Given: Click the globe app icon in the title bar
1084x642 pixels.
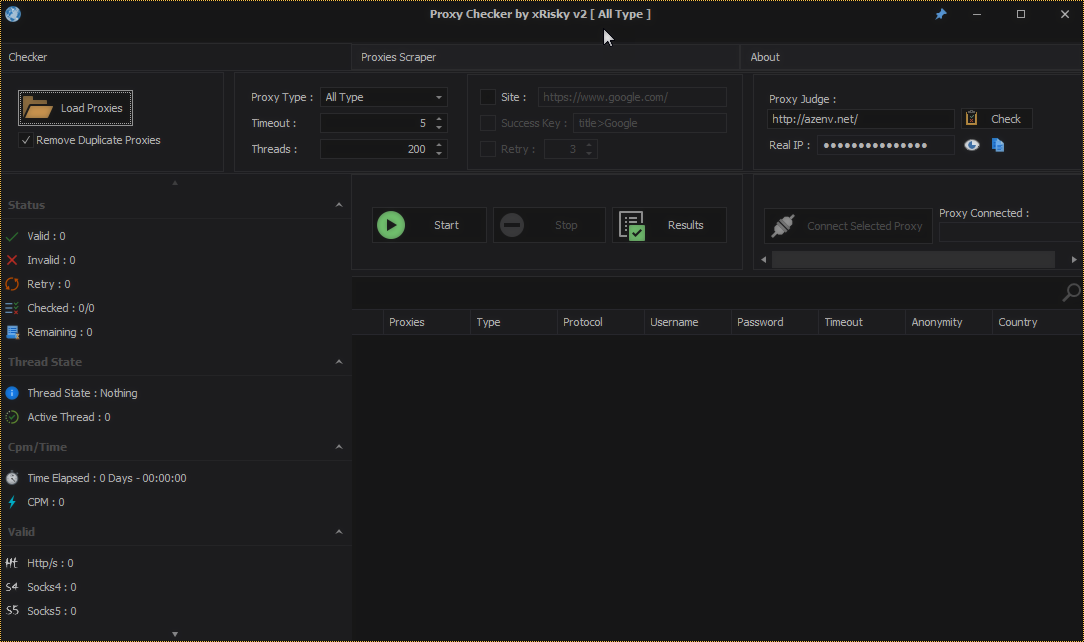Looking at the screenshot, I should (x=12, y=14).
